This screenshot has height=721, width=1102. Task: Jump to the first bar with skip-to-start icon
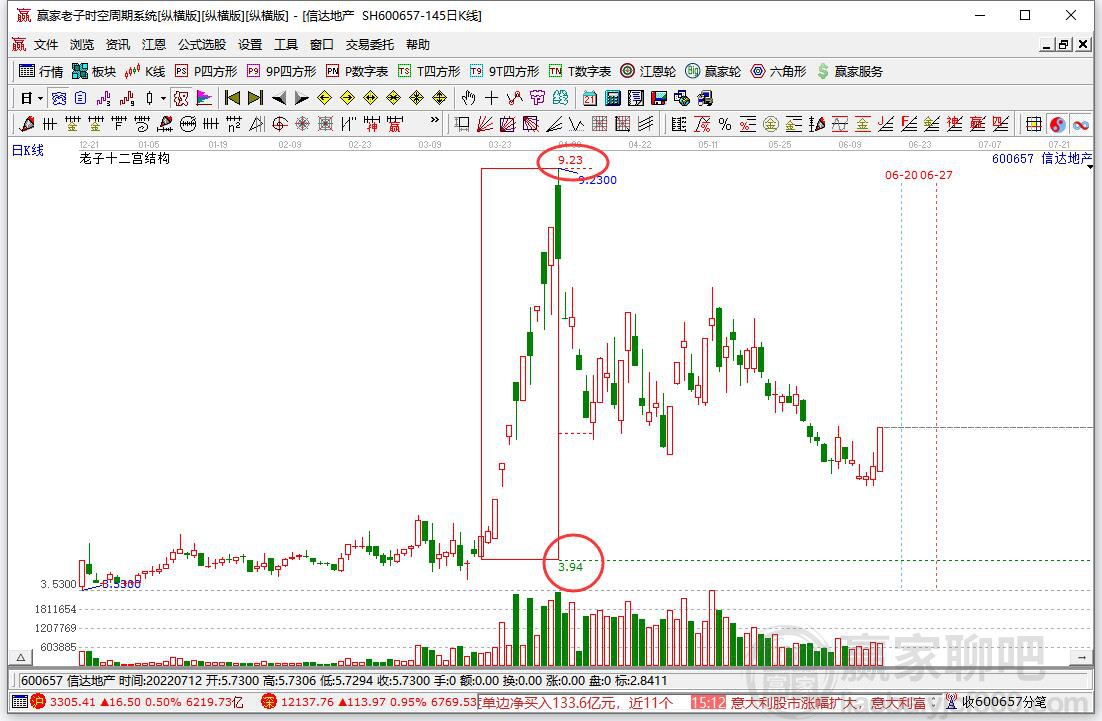coord(232,98)
